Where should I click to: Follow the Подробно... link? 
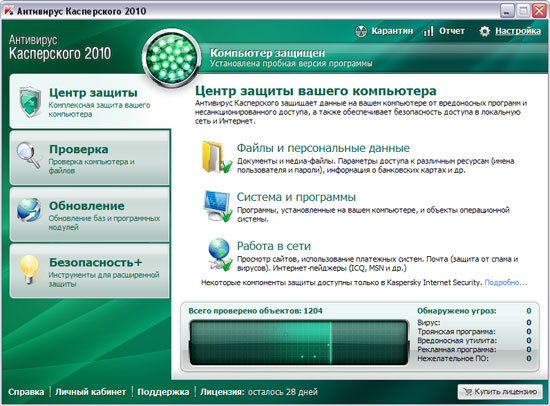pyautogui.click(x=505, y=282)
